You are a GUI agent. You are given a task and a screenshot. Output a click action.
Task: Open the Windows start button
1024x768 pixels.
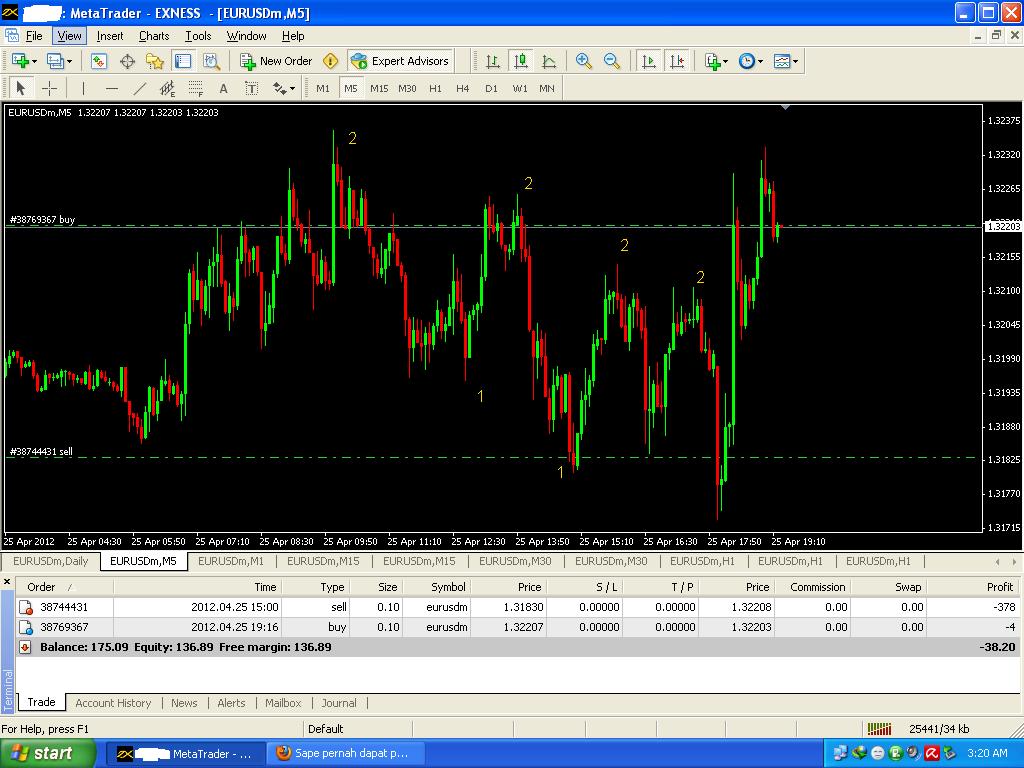point(48,754)
